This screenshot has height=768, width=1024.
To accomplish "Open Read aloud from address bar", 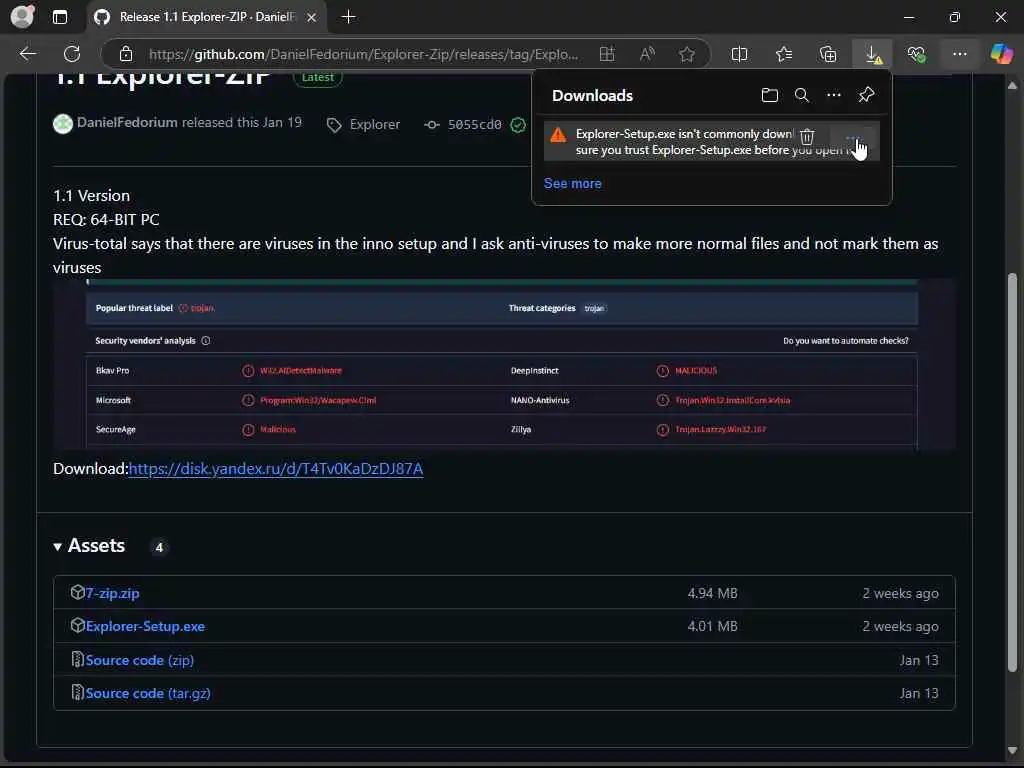I will (647, 54).
